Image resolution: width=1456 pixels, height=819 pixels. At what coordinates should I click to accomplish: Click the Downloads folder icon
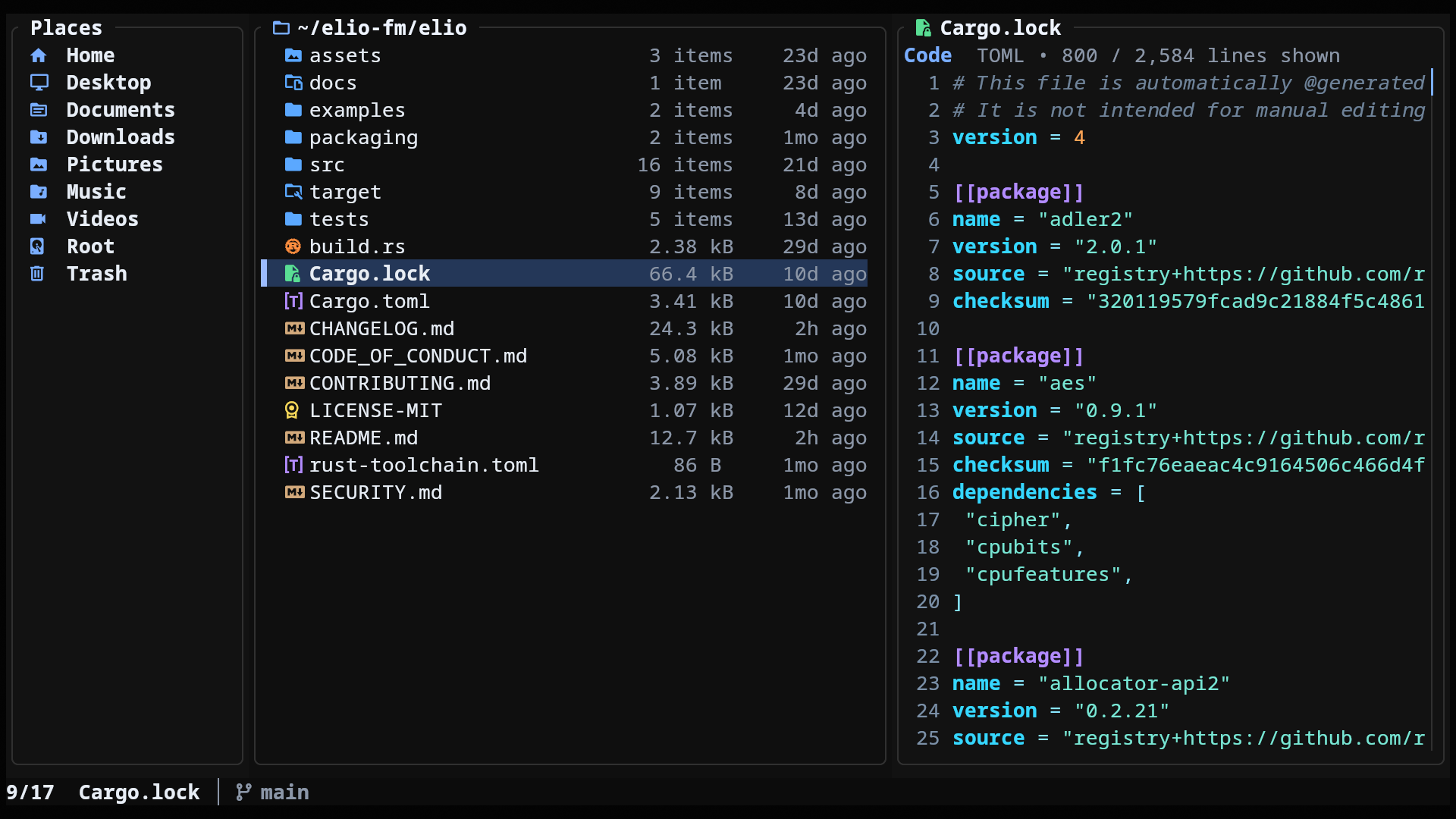click(39, 137)
